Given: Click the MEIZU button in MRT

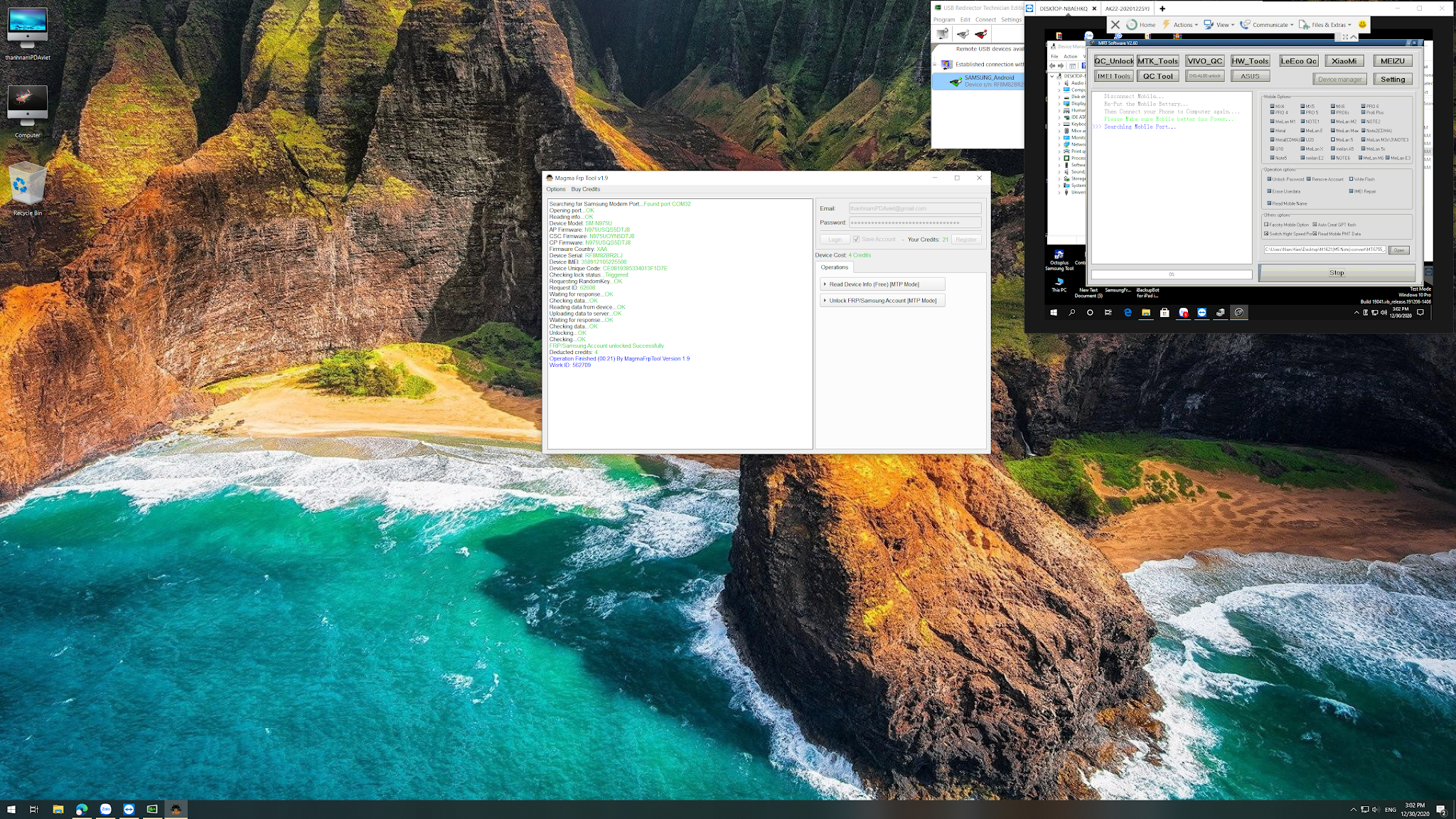Looking at the screenshot, I should 1392,61.
